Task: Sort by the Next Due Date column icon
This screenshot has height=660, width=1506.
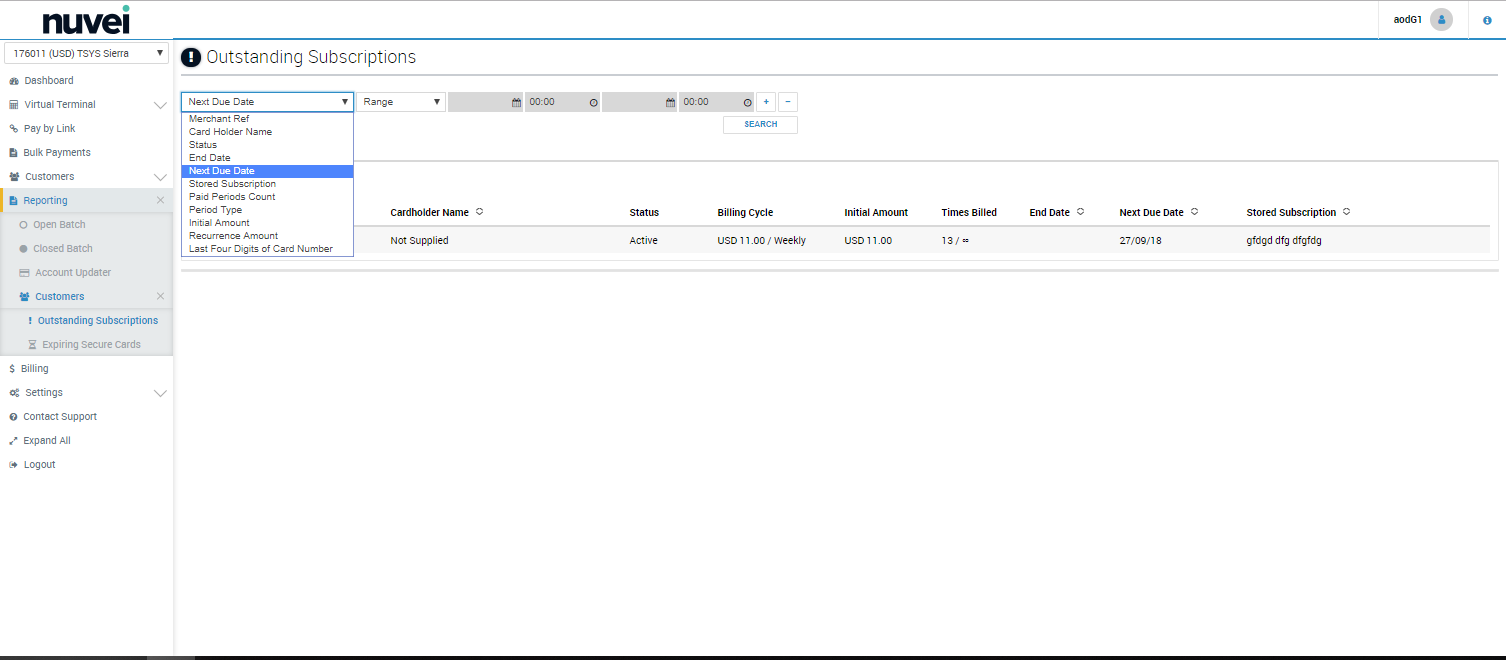Action: (1195, 212)
